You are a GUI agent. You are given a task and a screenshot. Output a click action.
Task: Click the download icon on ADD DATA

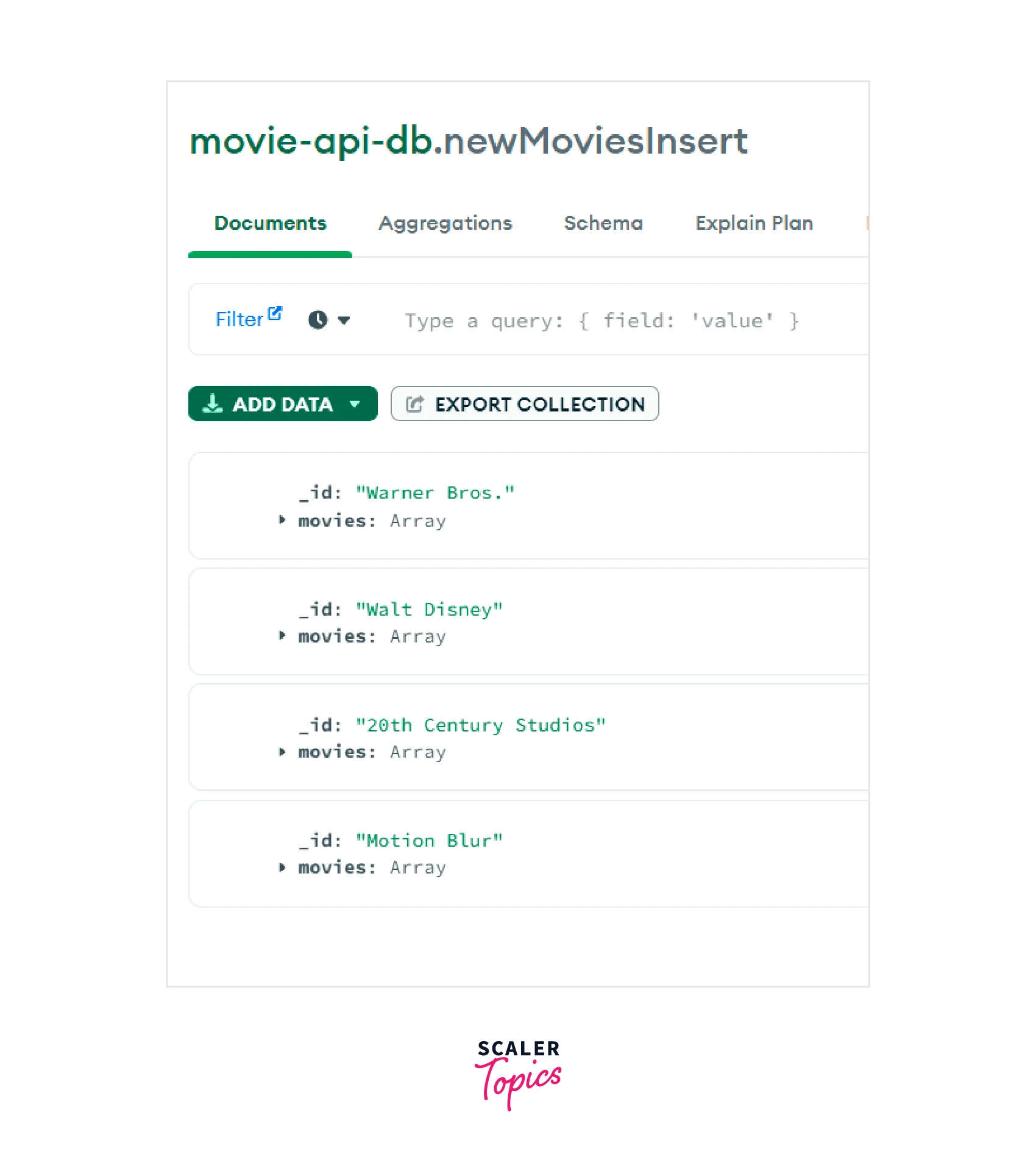coord(212,404)
